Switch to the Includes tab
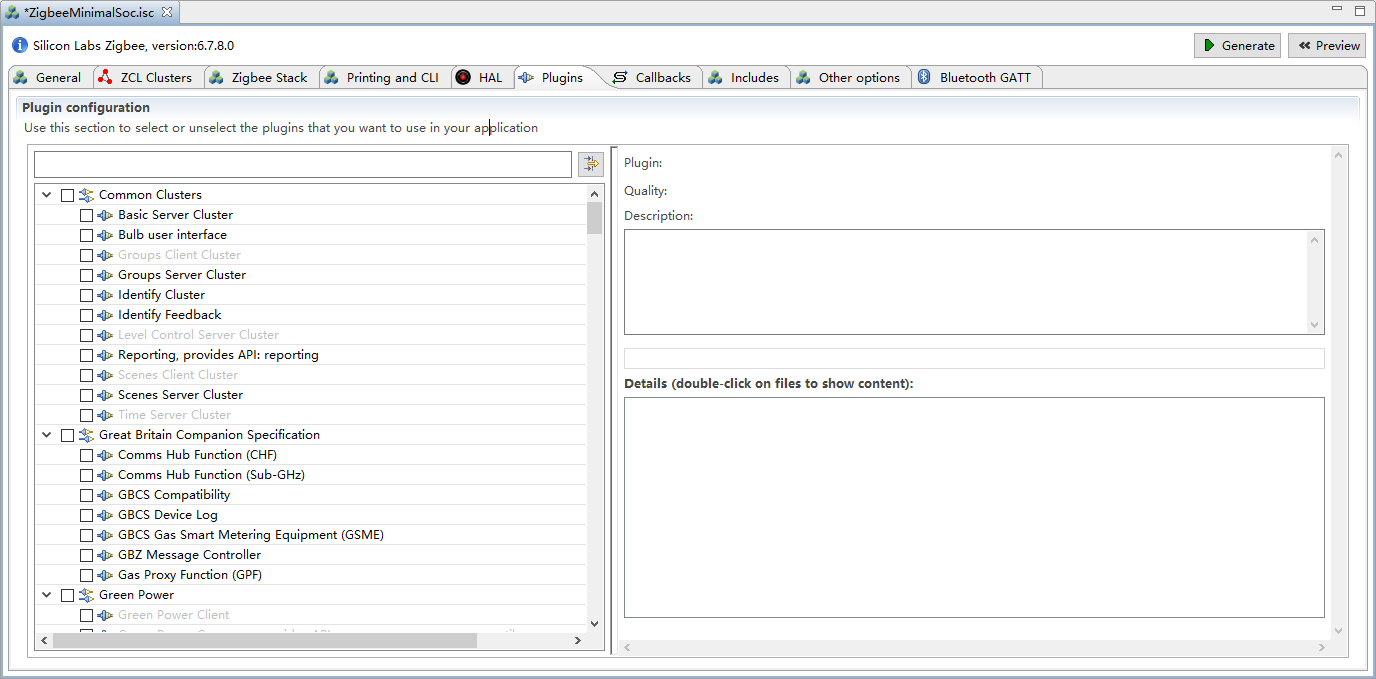This screenshot has height=679, width=1376. tap(744, 77)
